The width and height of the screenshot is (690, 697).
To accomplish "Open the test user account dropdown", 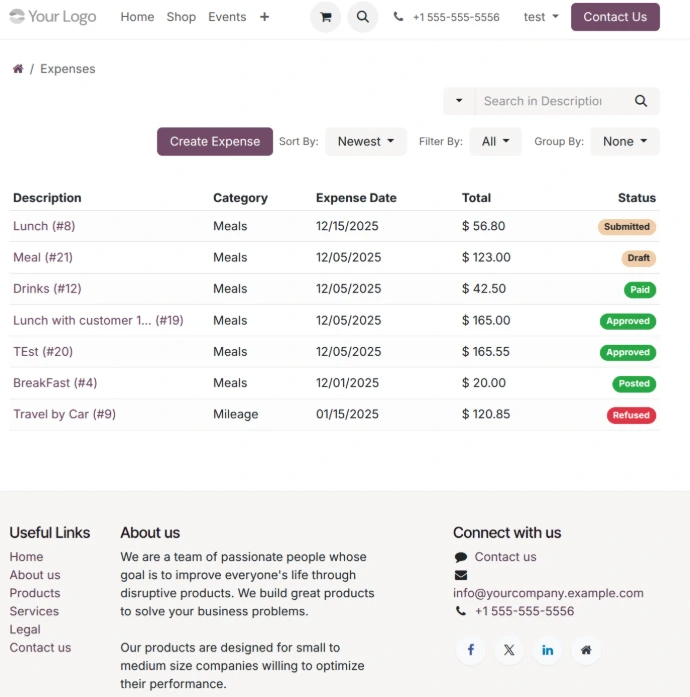I will tap(541, 17).
